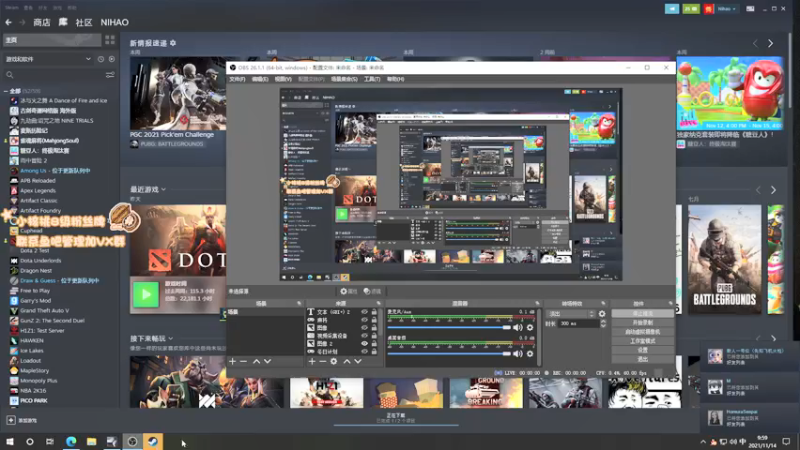800x450 pixels.
Task: Open the 工具(T) menu in OBS
Action: pos(372,79)
